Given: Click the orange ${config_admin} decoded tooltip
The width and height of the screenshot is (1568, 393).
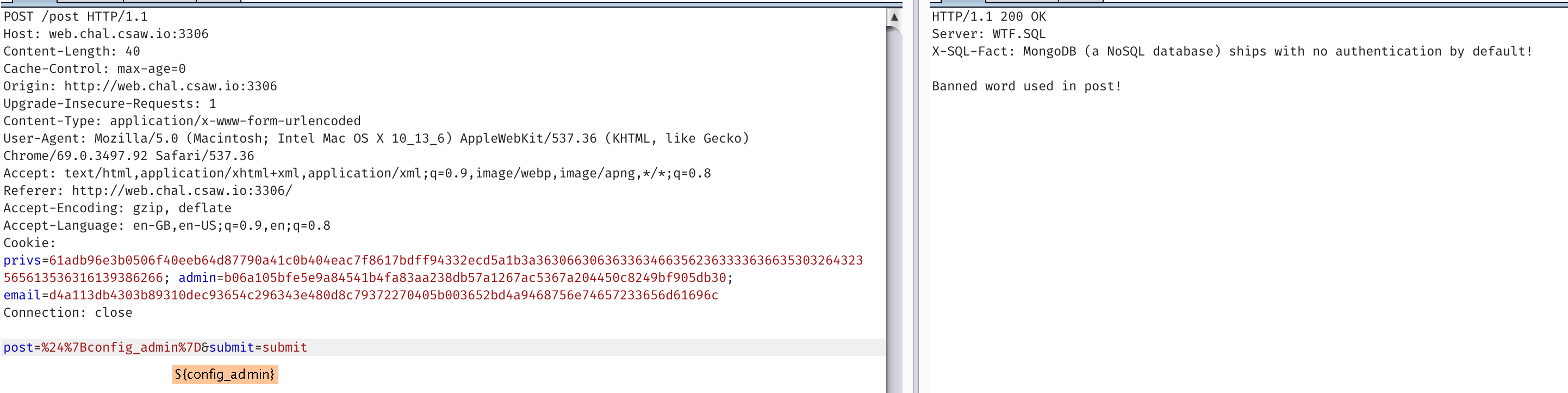Looking at the screenshot, I should coord(225,374).
